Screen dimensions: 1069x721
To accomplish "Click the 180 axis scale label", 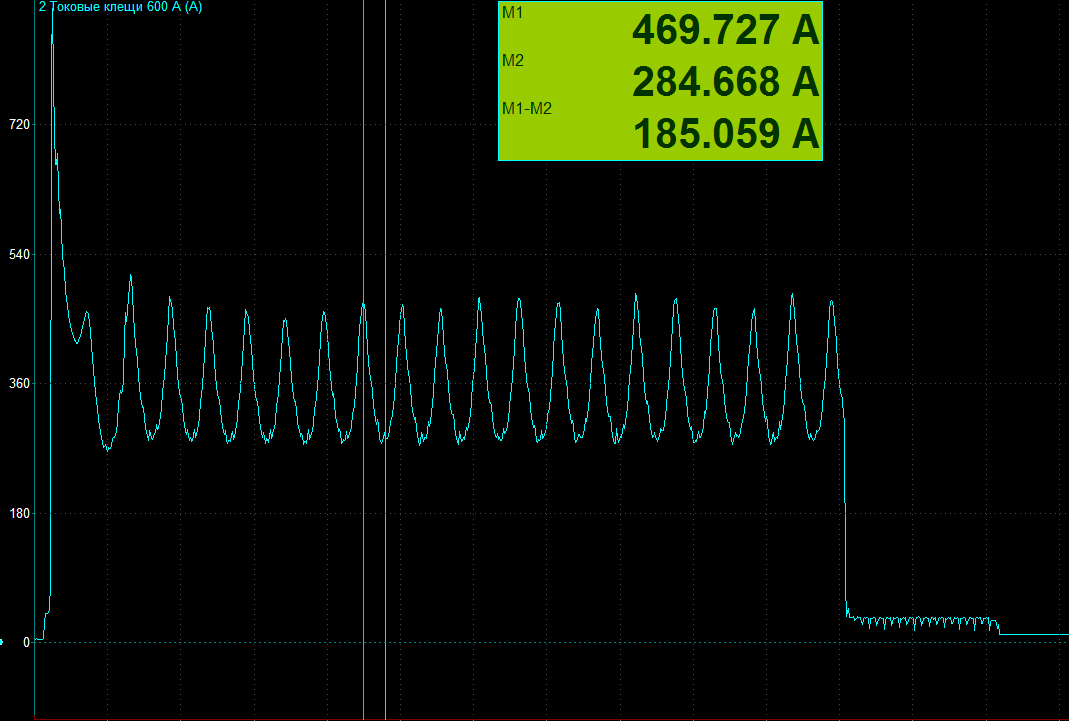I will pos(20,513).
